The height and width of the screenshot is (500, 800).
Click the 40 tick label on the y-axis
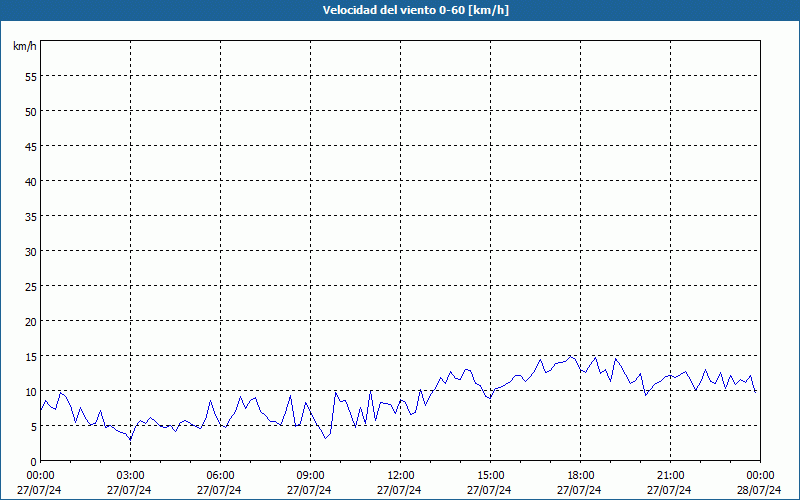(x=31, y=181)
